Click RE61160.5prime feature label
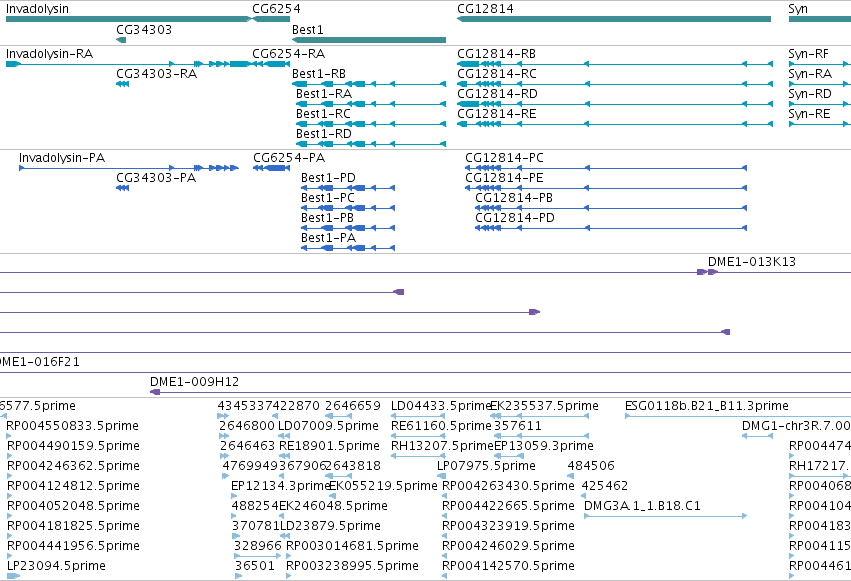Viewport: 851px width, 581px height. (441, 426)
